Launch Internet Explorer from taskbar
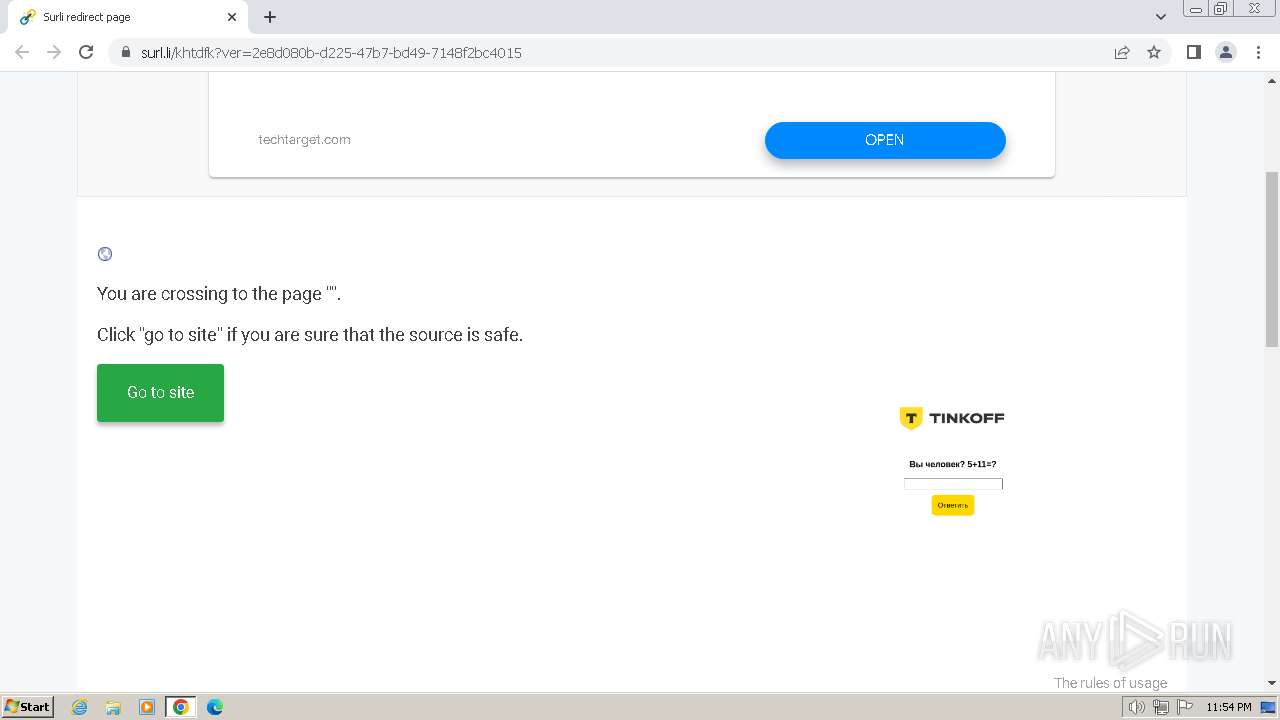 [x=80, y=707]
